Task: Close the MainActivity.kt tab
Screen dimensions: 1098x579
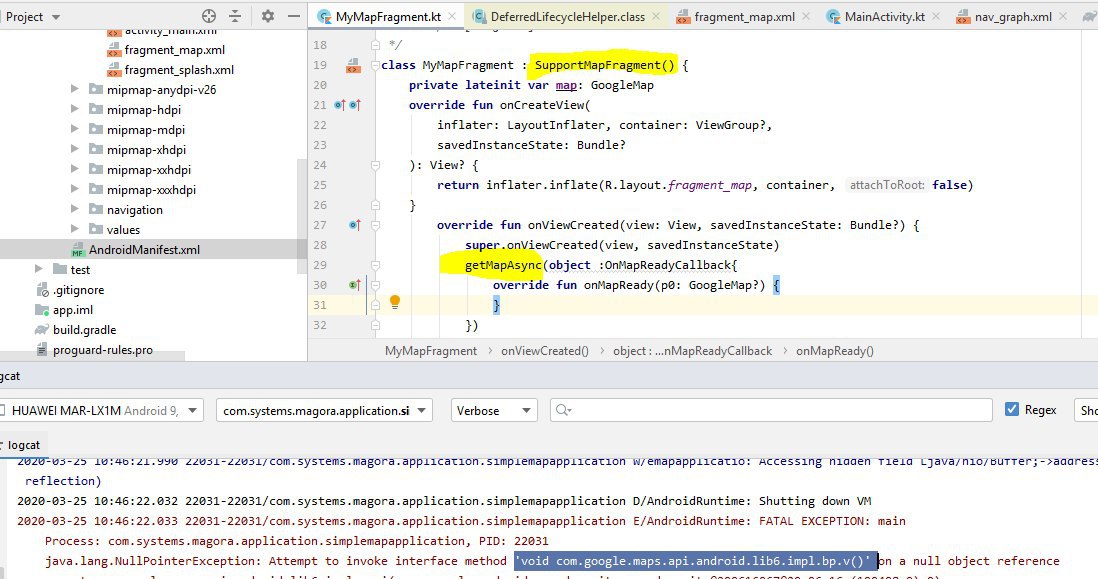Action: coord(936,16)
